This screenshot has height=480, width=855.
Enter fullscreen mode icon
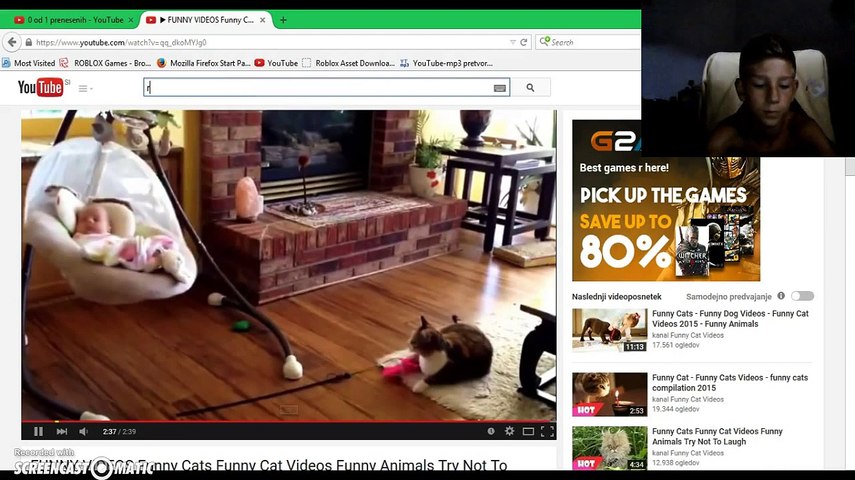pyautogui.click(x=547, y=431)
